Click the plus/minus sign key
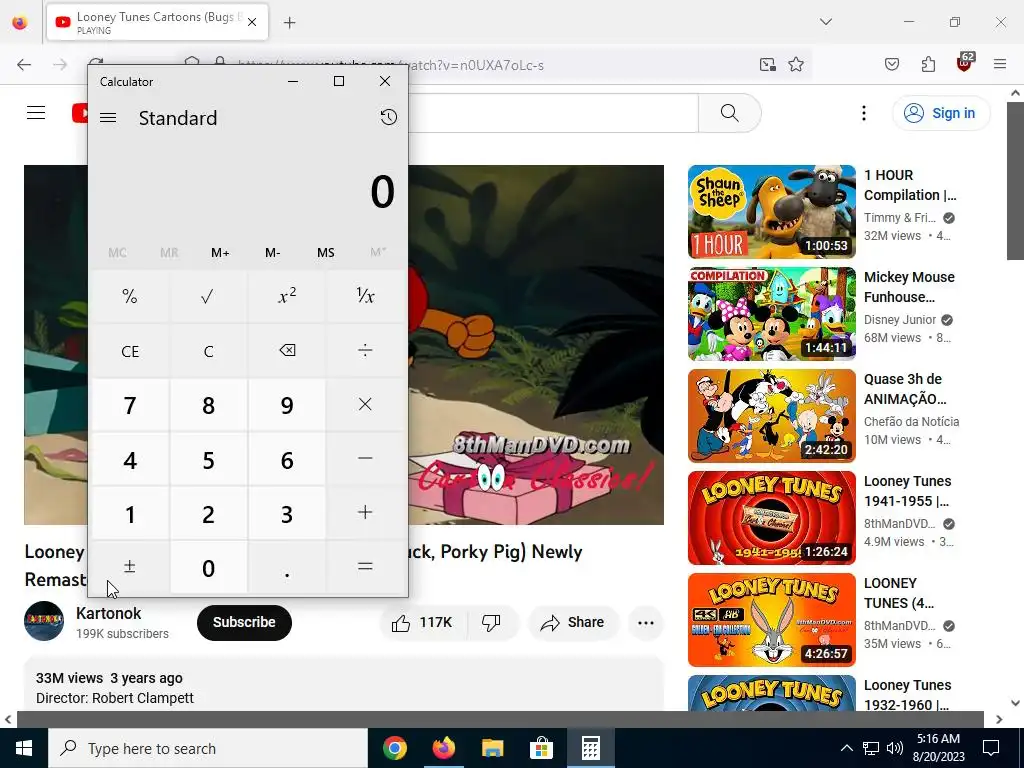Screen dimensions: 1024x768 point(130,567)
